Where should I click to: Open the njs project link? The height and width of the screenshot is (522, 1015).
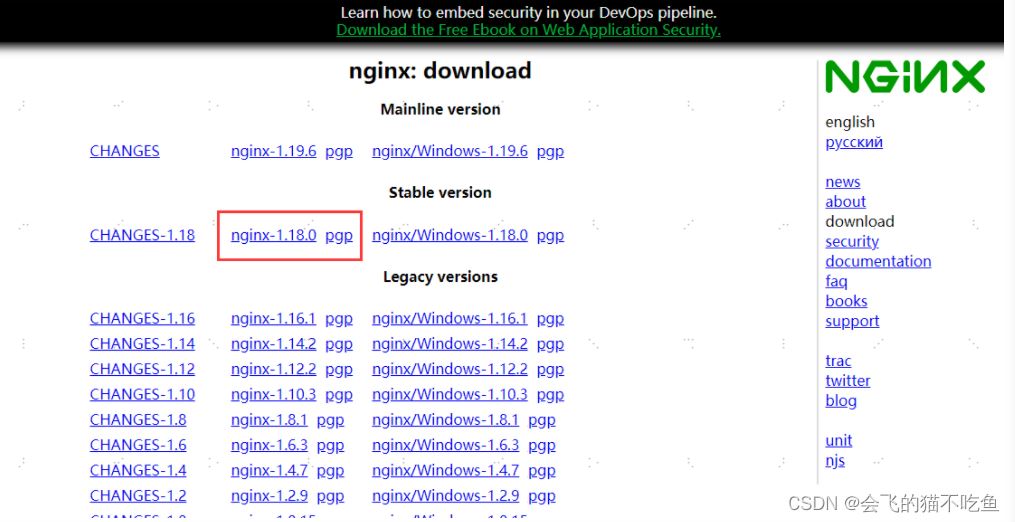[x=835, y=460]
